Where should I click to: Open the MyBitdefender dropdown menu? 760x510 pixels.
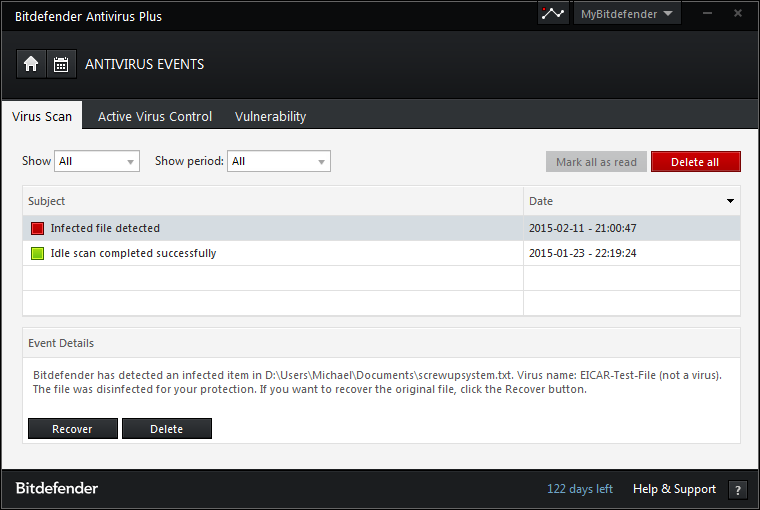coord(627,14)
